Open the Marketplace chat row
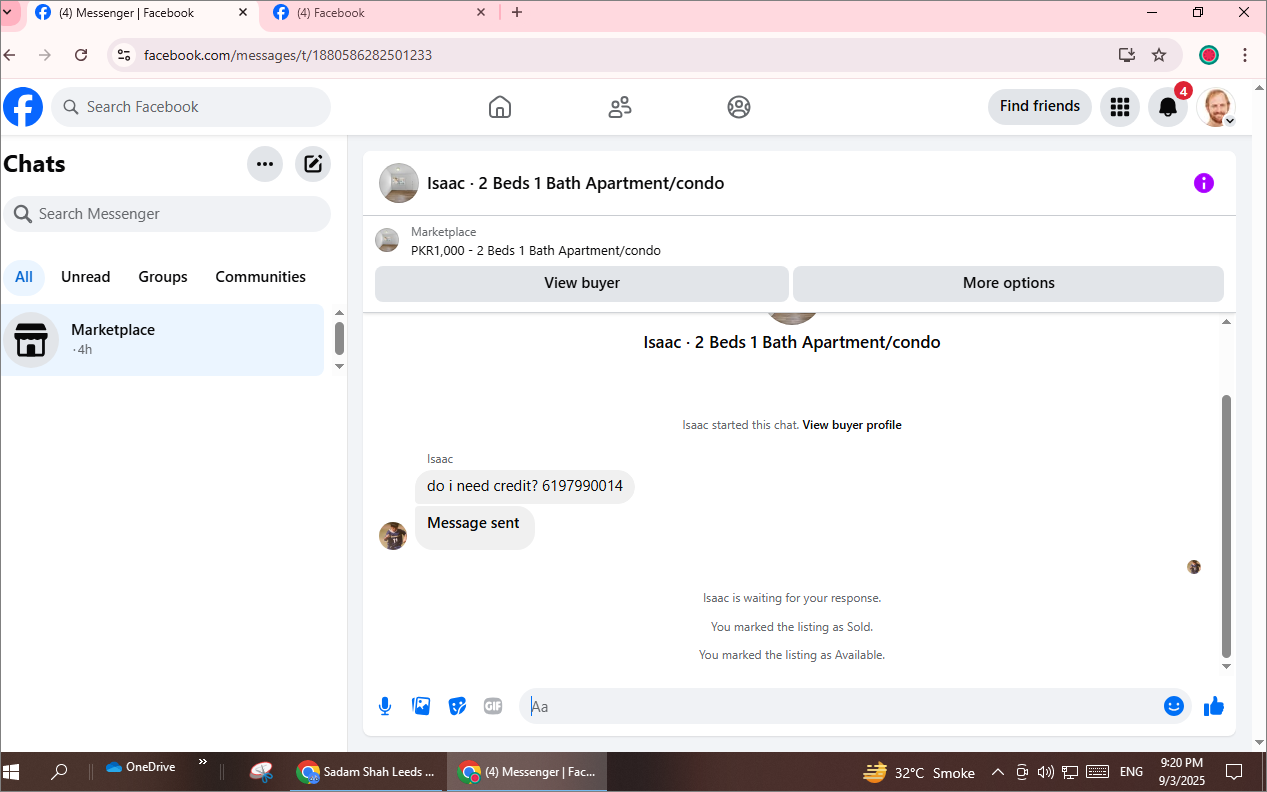 click(162, 340)
